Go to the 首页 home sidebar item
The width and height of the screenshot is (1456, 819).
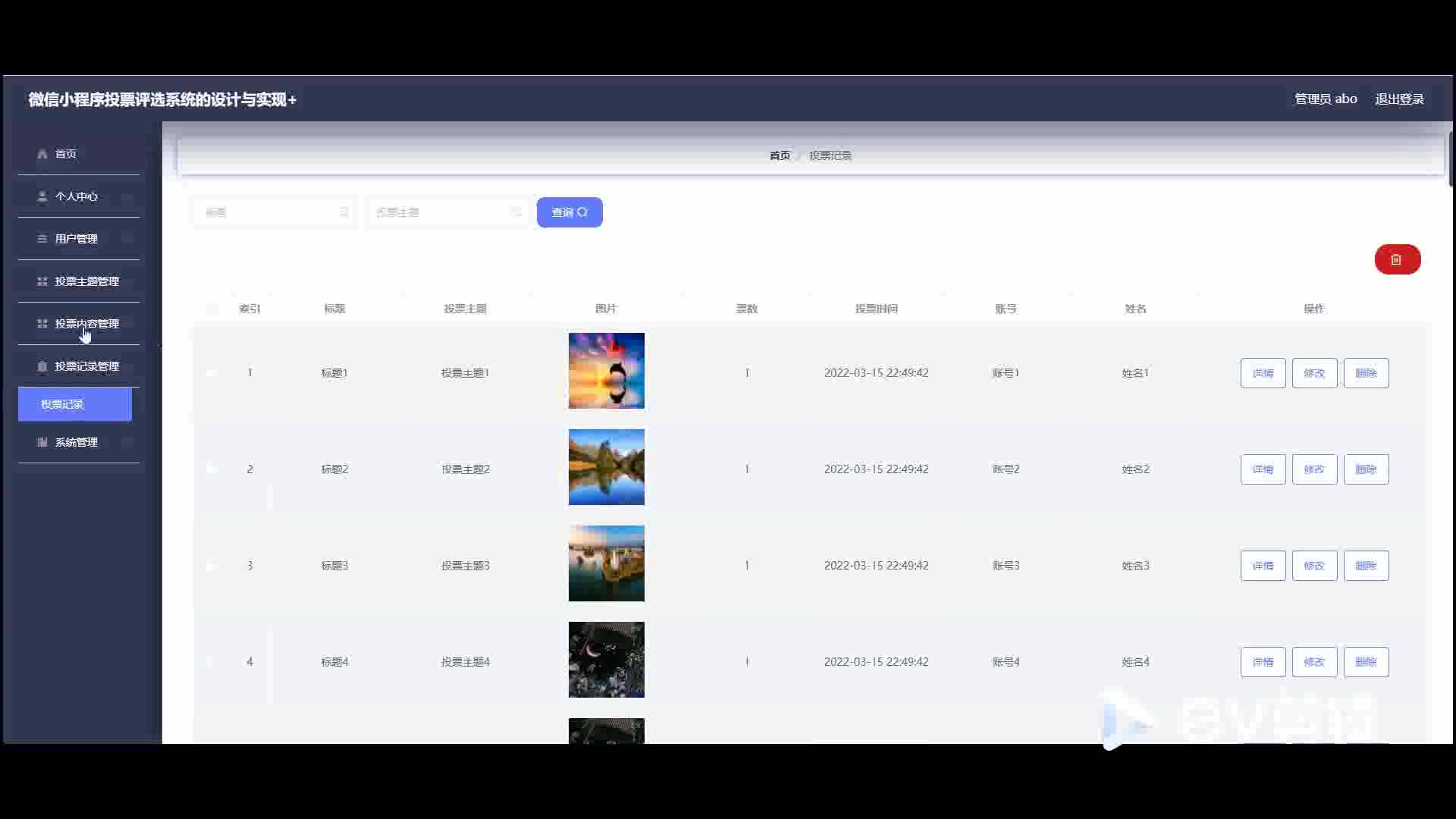79,154
